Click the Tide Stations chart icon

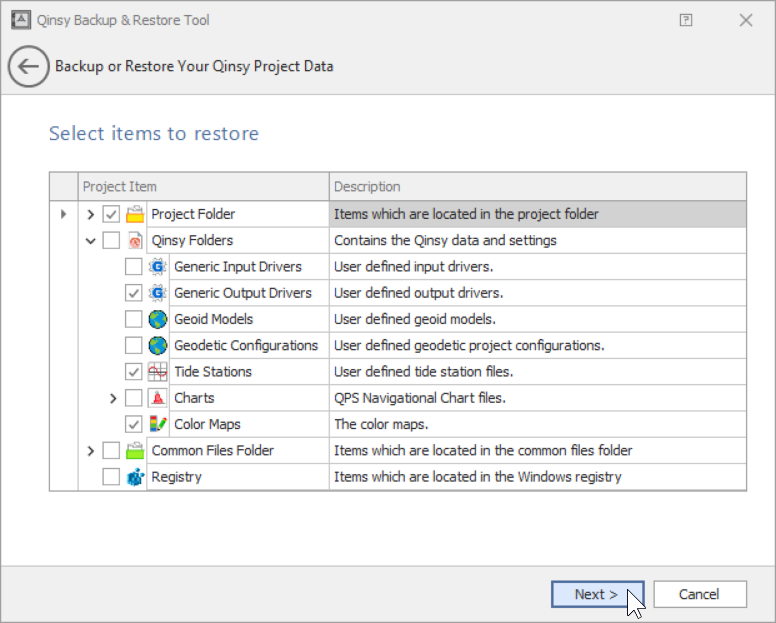158,372
